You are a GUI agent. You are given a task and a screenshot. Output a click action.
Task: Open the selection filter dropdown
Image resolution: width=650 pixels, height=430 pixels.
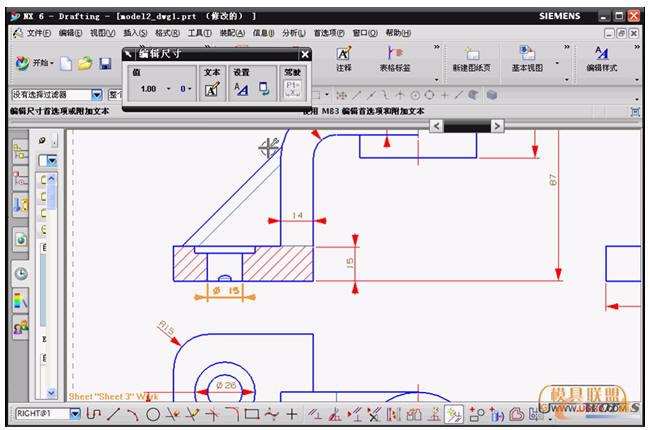coord(98,95)
